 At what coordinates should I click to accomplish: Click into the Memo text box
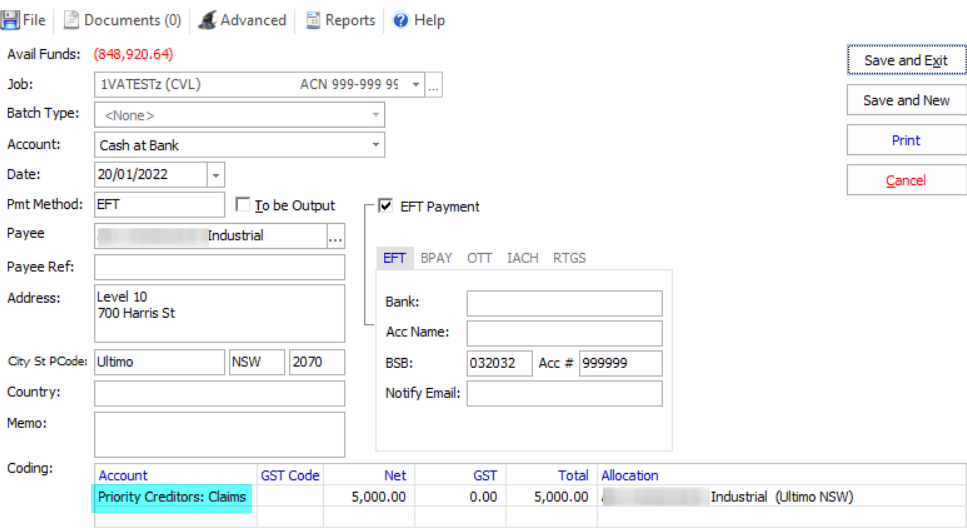(219, 435)
